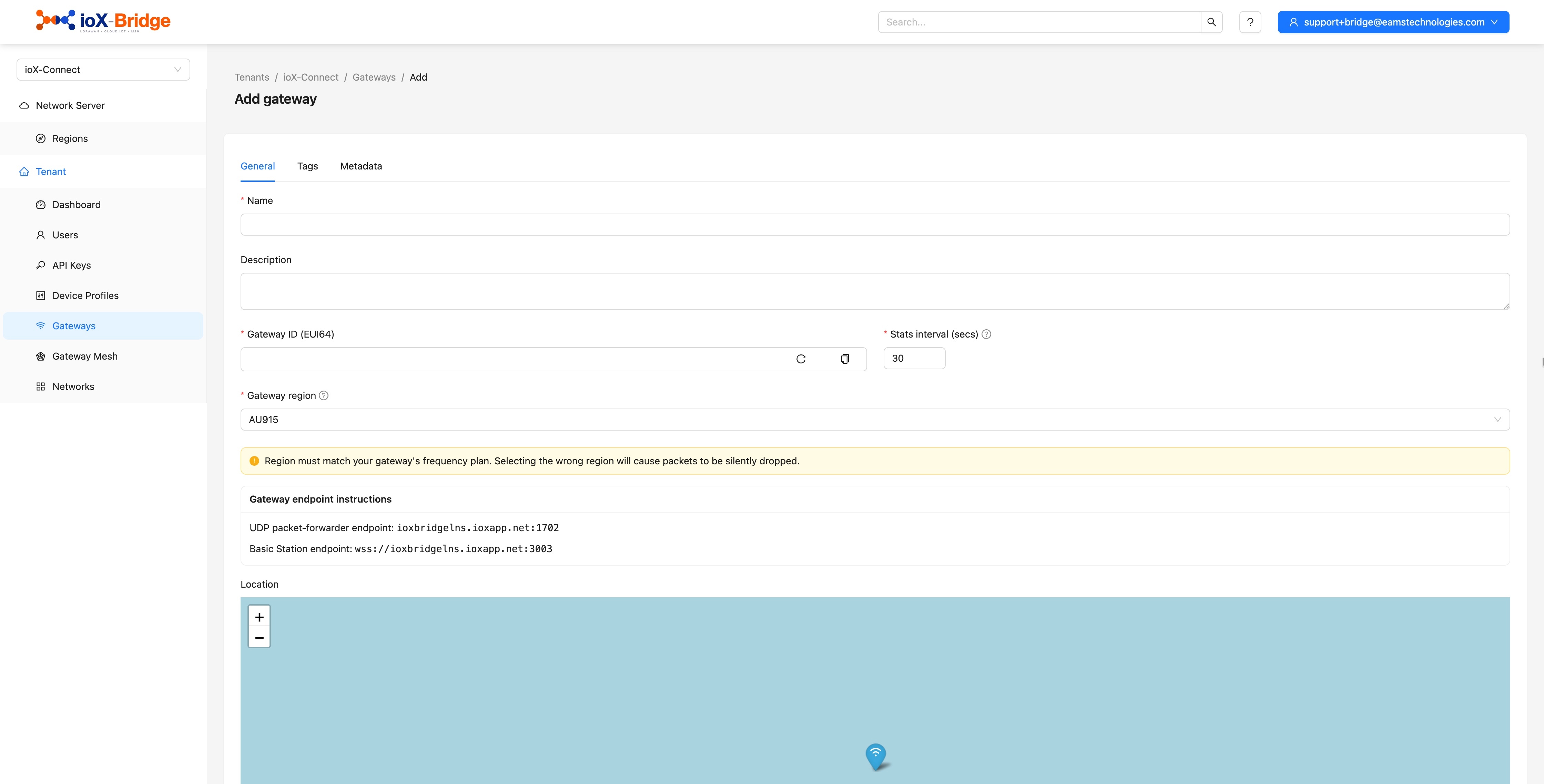Click the region warning alert icon

pos(254,461)
